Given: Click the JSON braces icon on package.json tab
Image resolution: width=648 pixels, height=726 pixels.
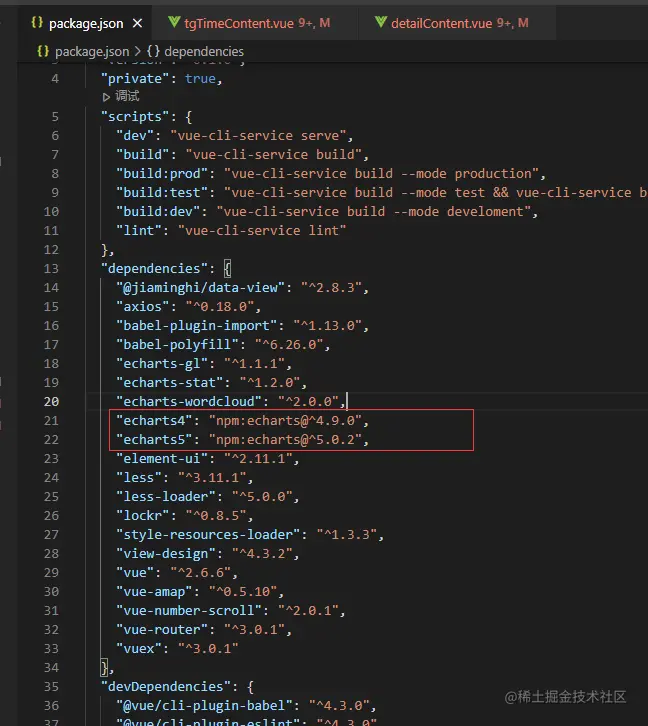Looking at the screenshot, I should coord(37,22).
